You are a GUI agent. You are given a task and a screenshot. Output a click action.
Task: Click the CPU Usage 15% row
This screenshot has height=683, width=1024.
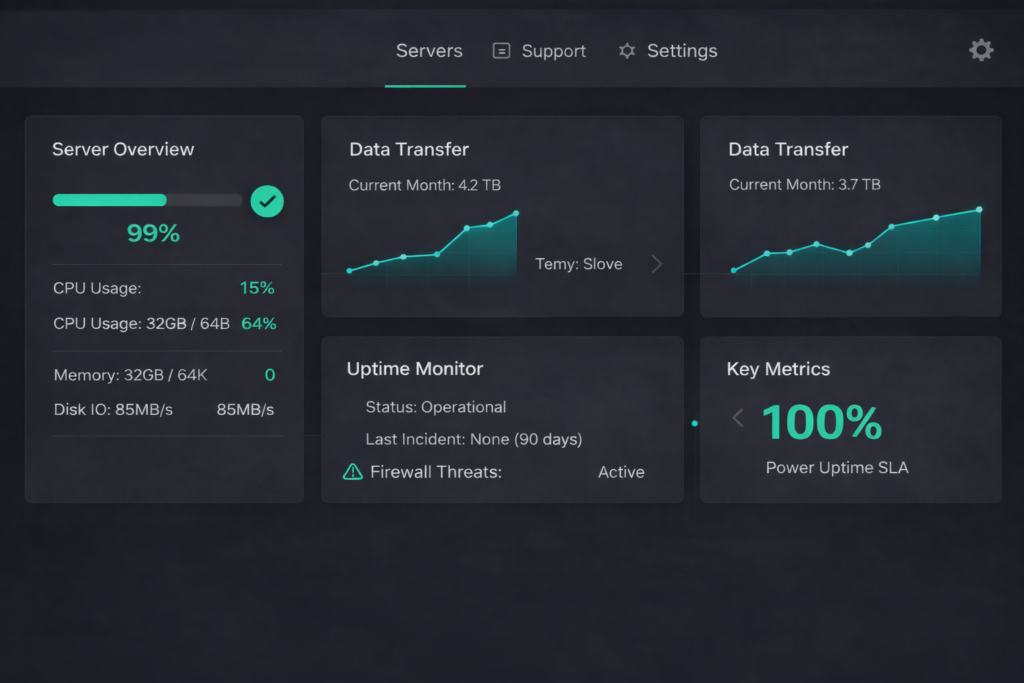(164, 288)
